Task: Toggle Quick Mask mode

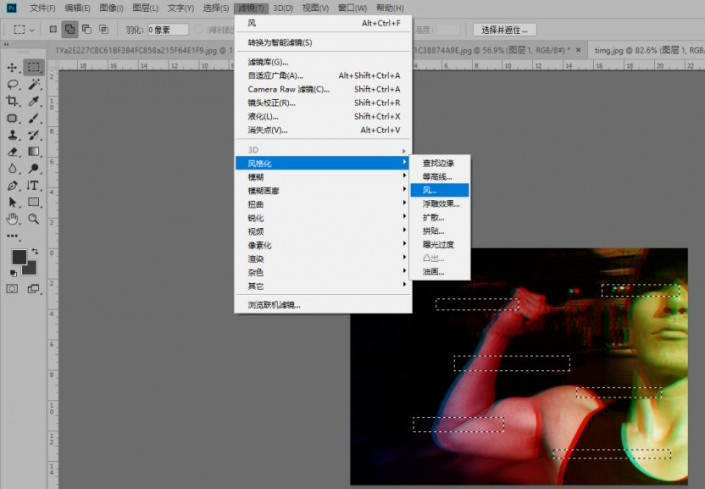Action: [x=13, y=288]
